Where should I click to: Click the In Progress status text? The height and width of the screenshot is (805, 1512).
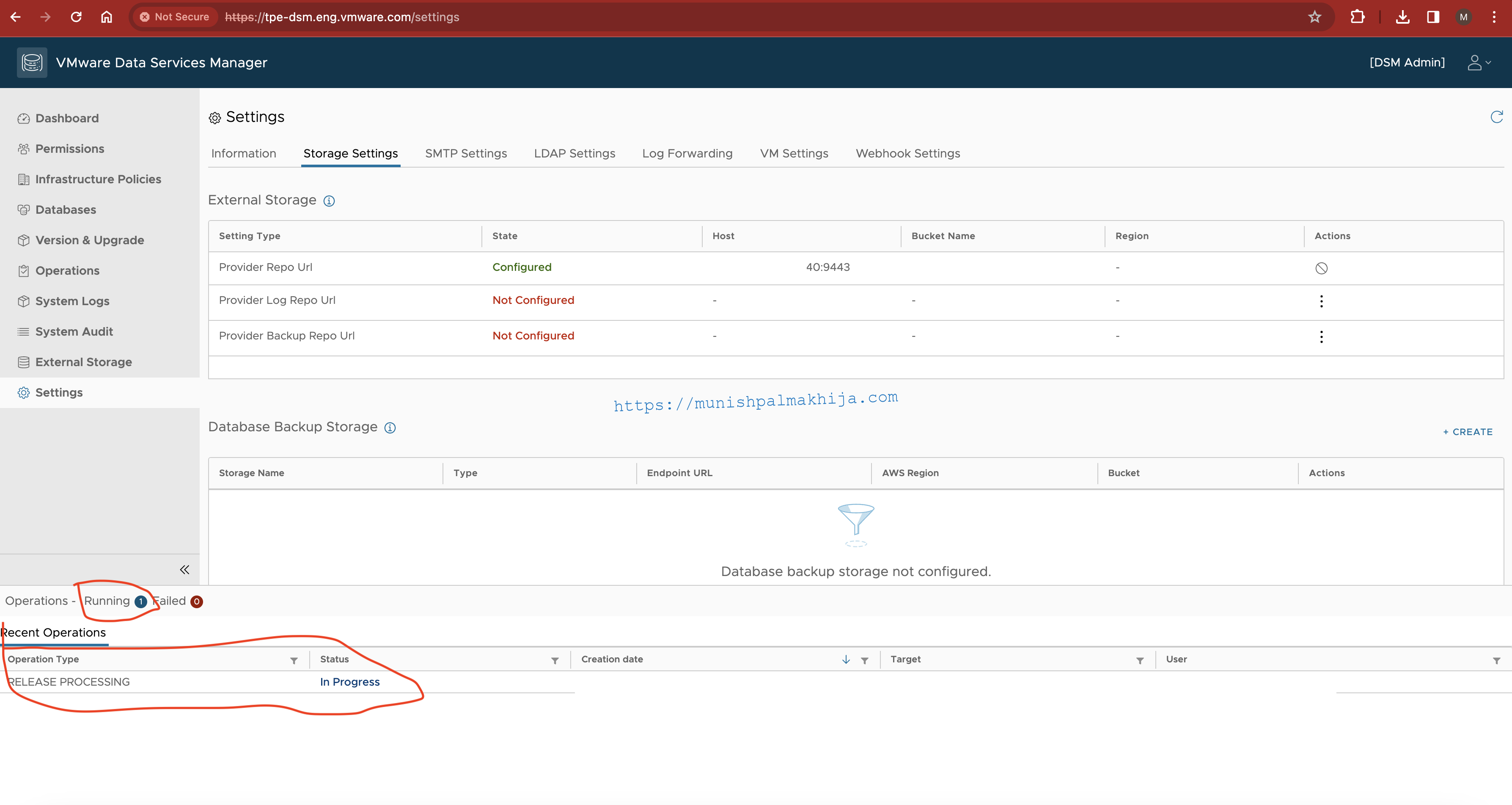point(350,682)
